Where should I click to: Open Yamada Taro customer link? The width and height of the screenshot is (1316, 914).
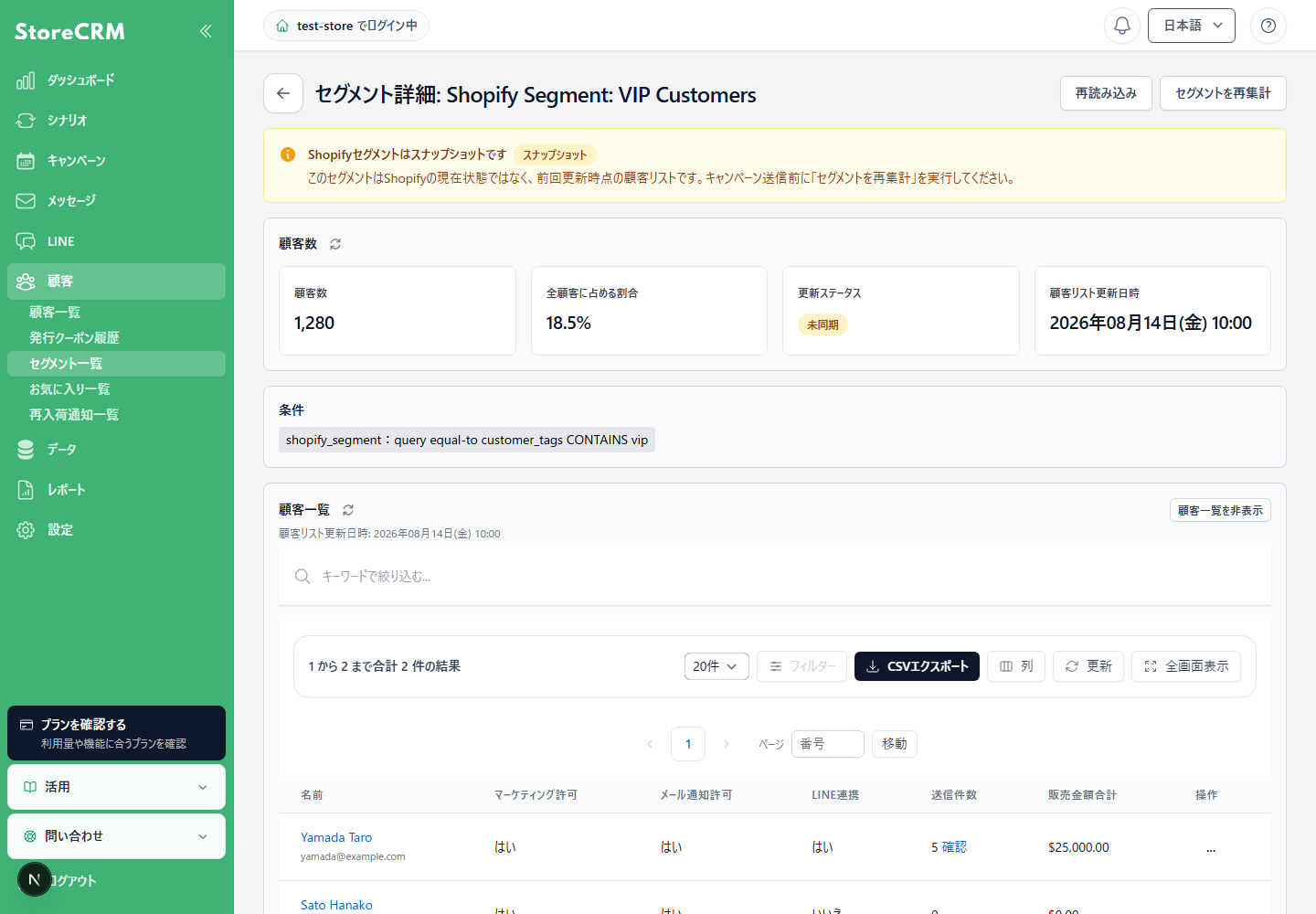(x=336, y=837)
